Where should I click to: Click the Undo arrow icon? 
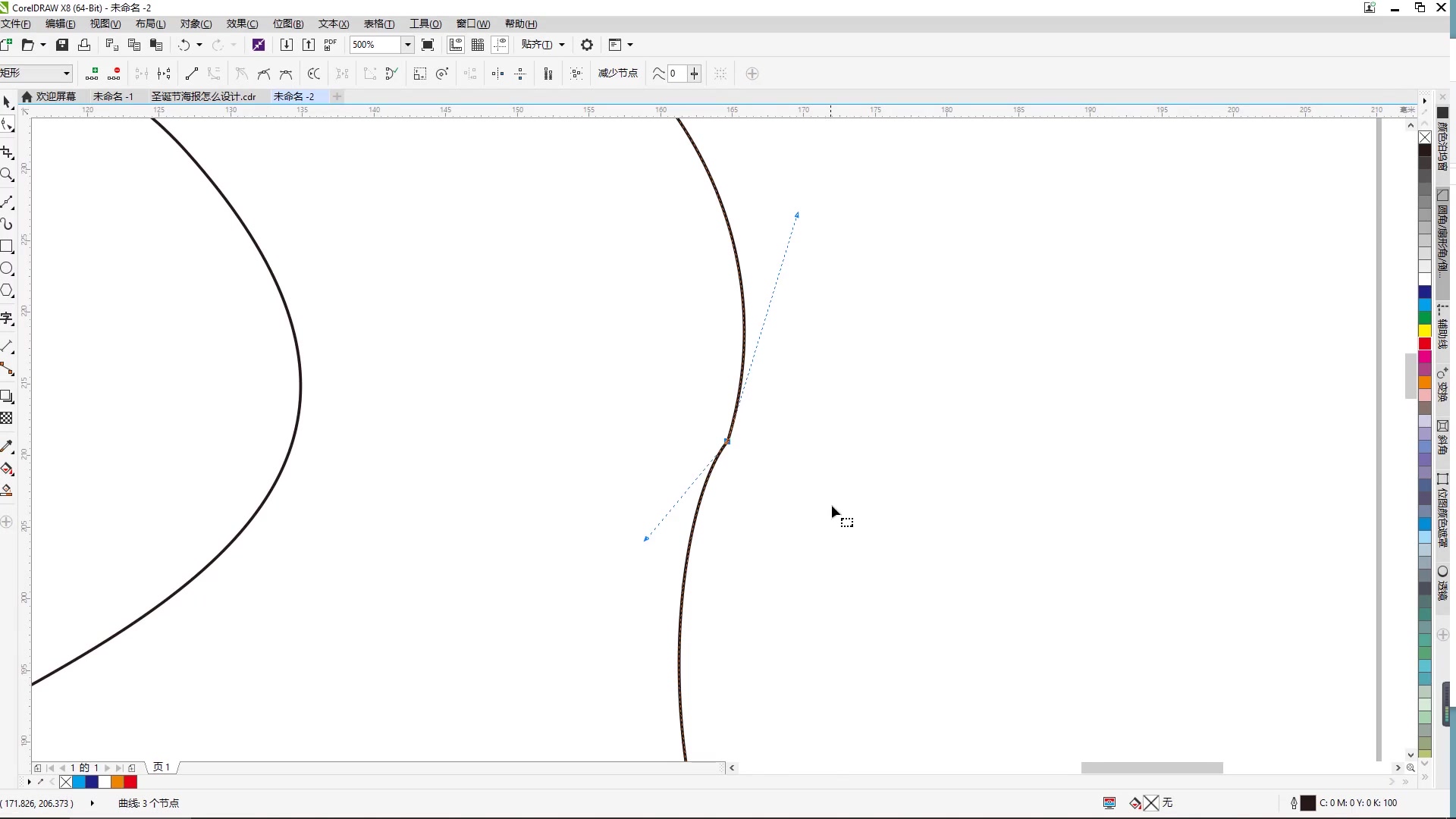(184, 45)
